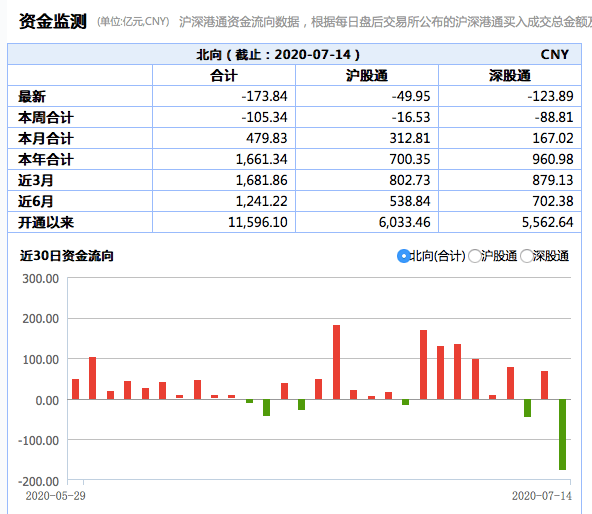Click the 近3月 row label
592x514 pixels.
[x=35, y=181]
